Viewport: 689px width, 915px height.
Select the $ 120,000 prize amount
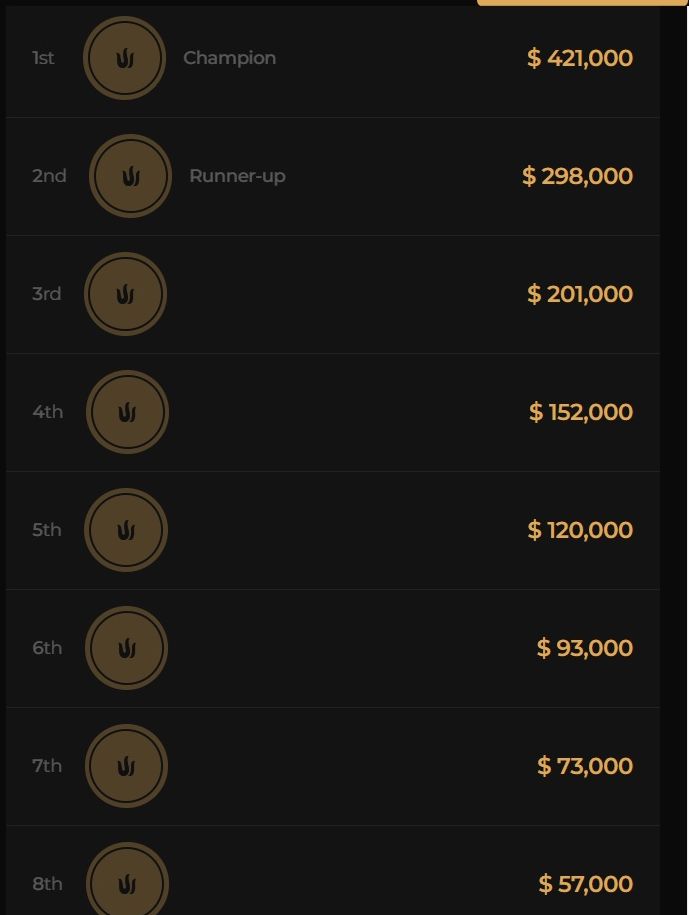pos(580,530)
